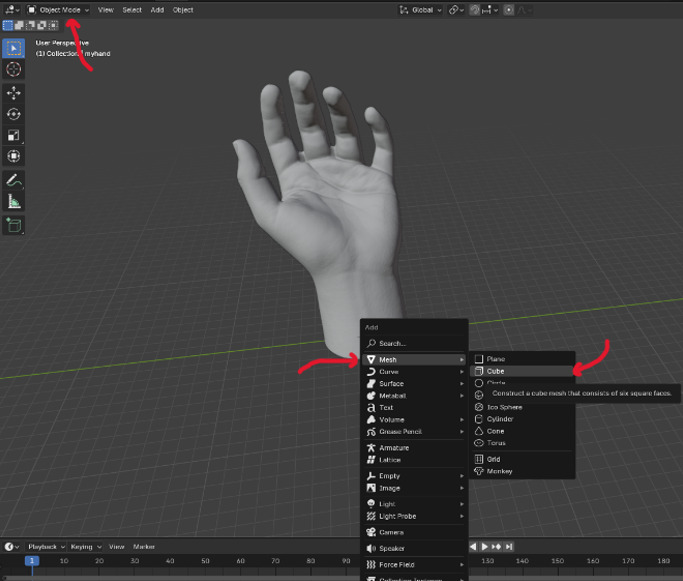
Task: Open the timeline Marker menu
Action: pyautogui.click(x=144, y=547)
